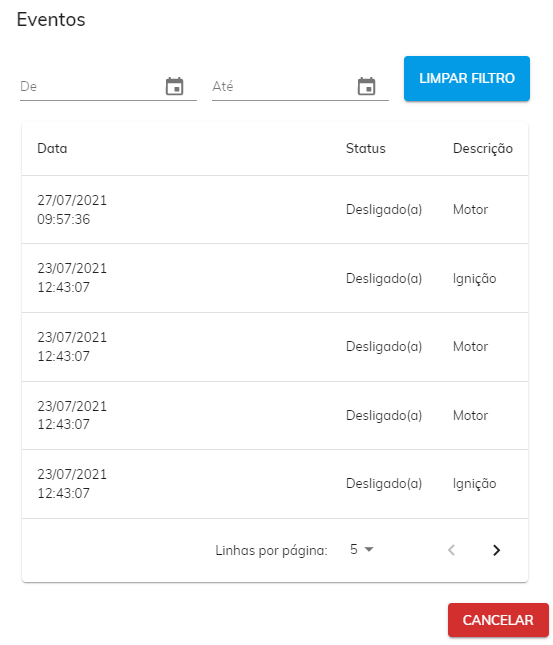This screenshot has height=645, width=553.
Task: Click the Eventos dialog title
Action: 51,19
